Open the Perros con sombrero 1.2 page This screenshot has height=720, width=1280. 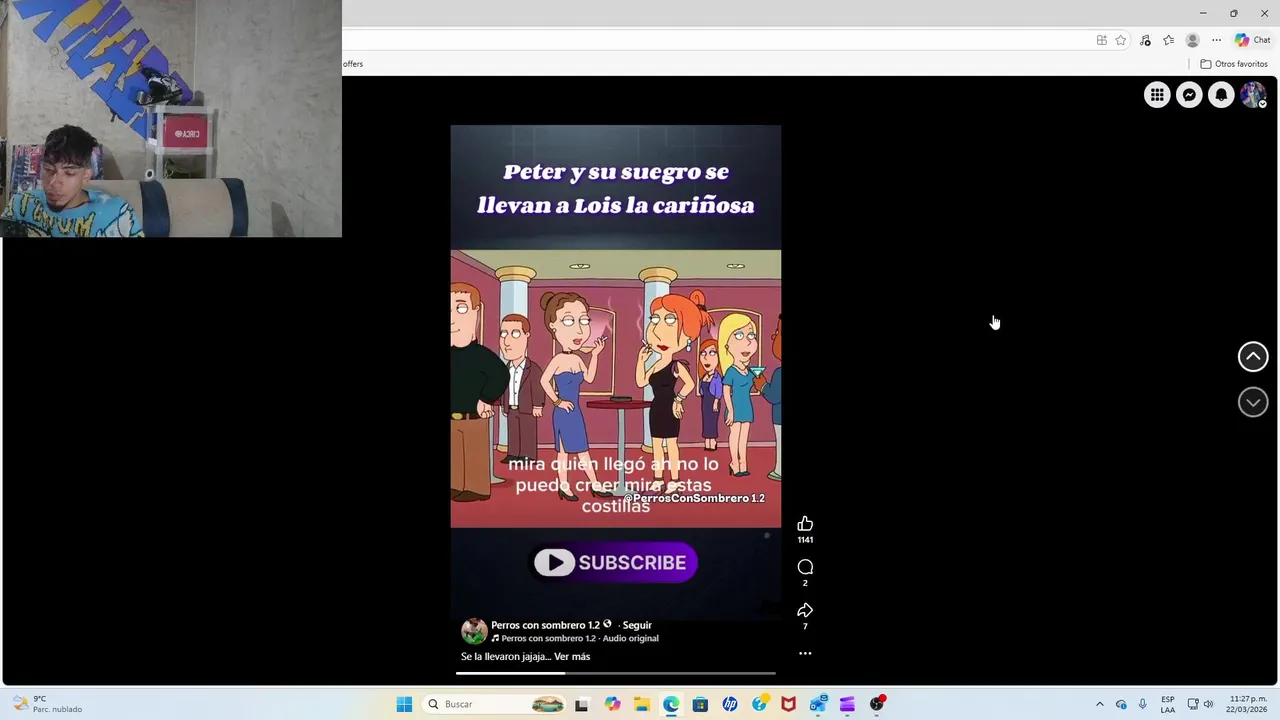[x=545, y=625]
